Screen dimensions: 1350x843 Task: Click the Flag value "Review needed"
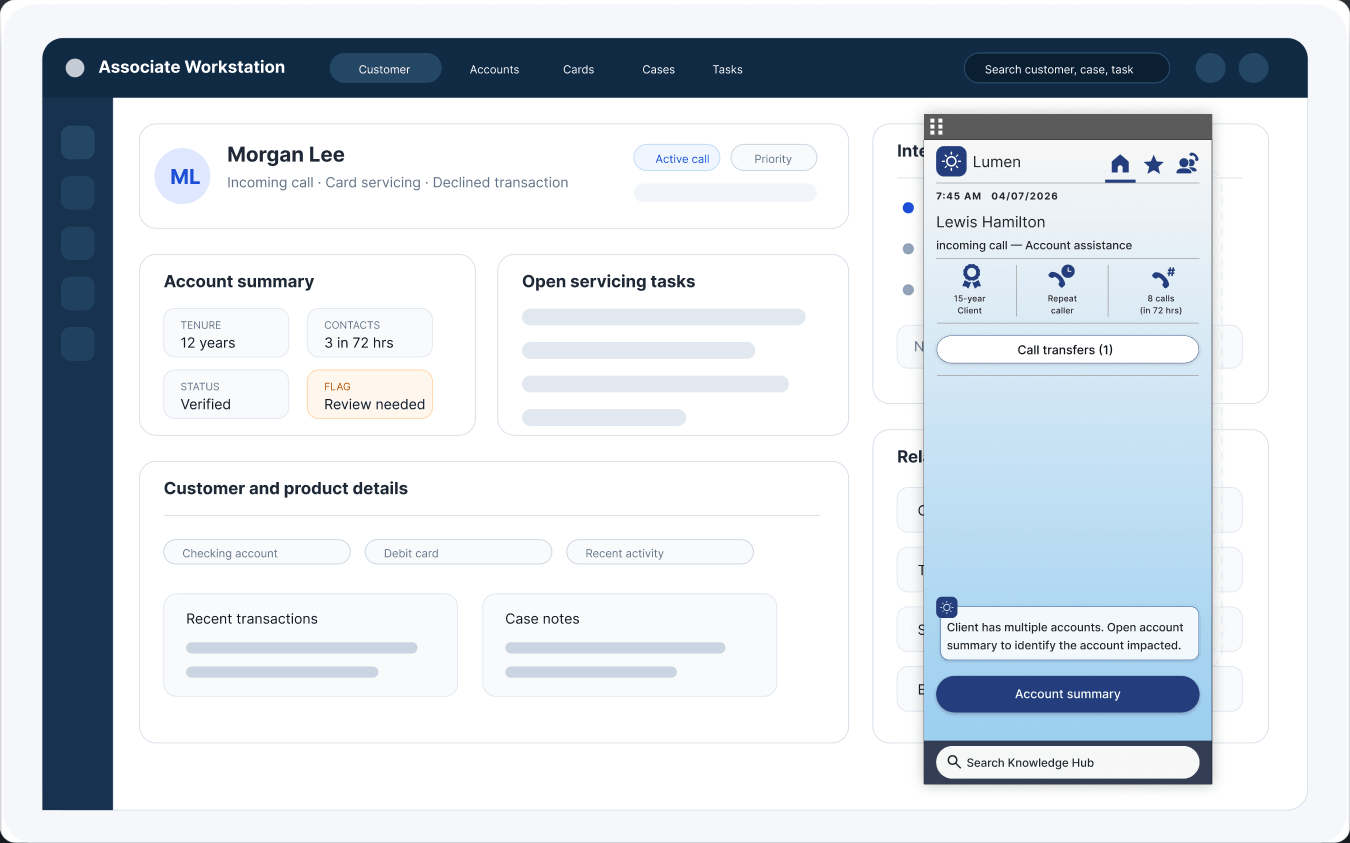pyautogui.click(x=375, y=405)
